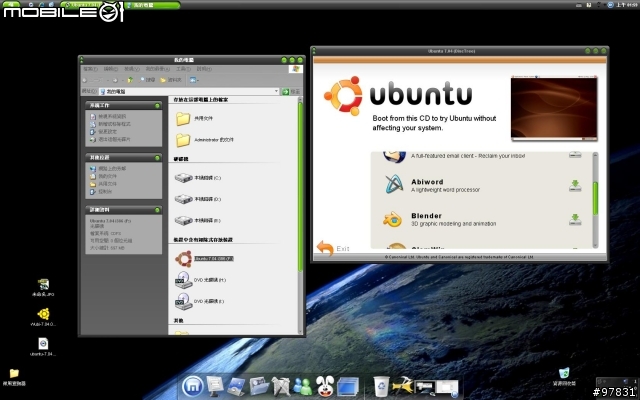Viewport: 640px width, 400px height.
Task: Select the DVD drive (H:)
Action: [200, 280]
